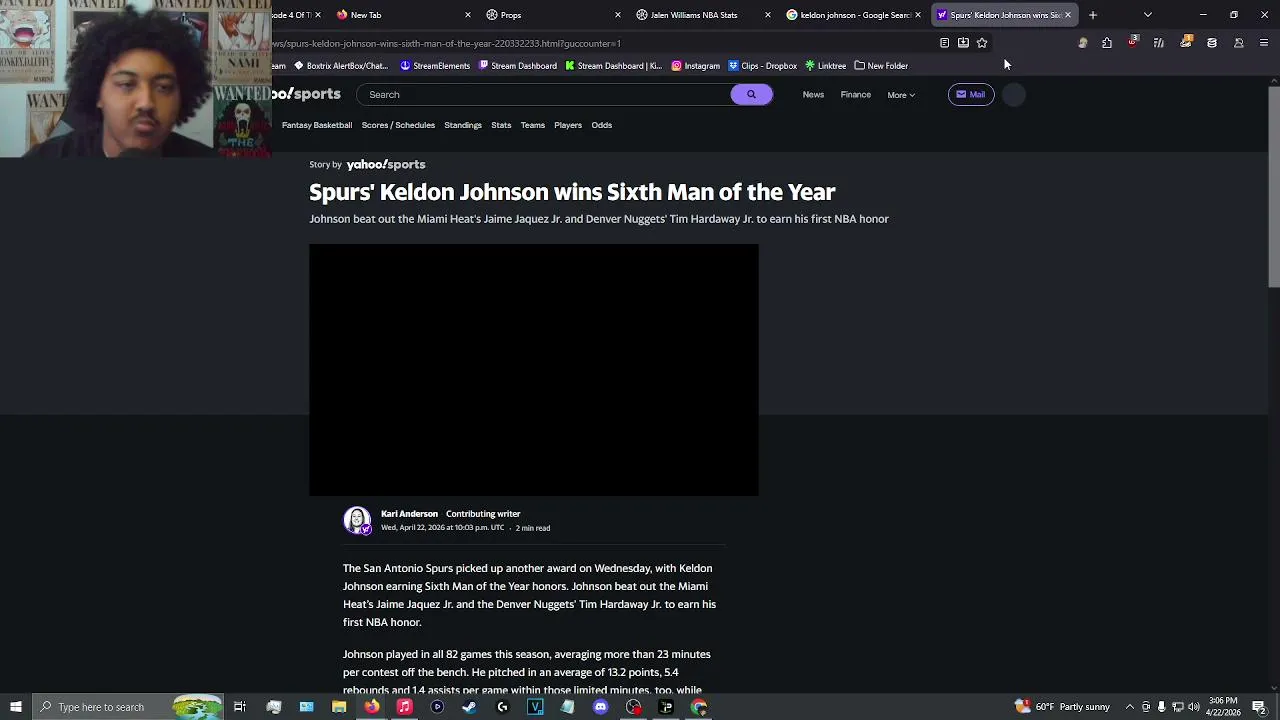Screen dimensions: 1280x720
Task: Click the page URL in address bar
Action: [x=446, y=43]
